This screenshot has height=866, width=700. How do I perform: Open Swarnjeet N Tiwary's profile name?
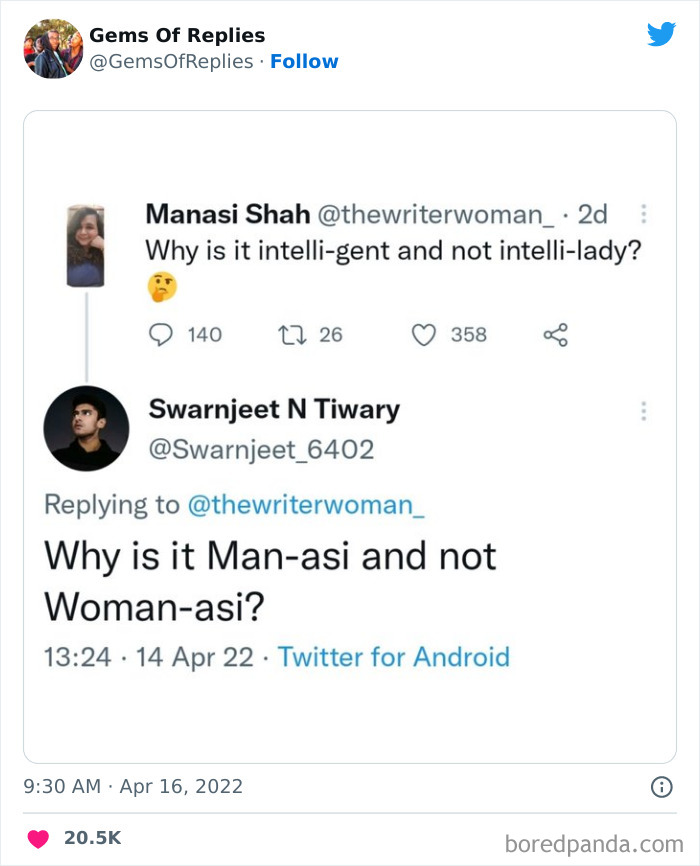[x=273, y=409]
